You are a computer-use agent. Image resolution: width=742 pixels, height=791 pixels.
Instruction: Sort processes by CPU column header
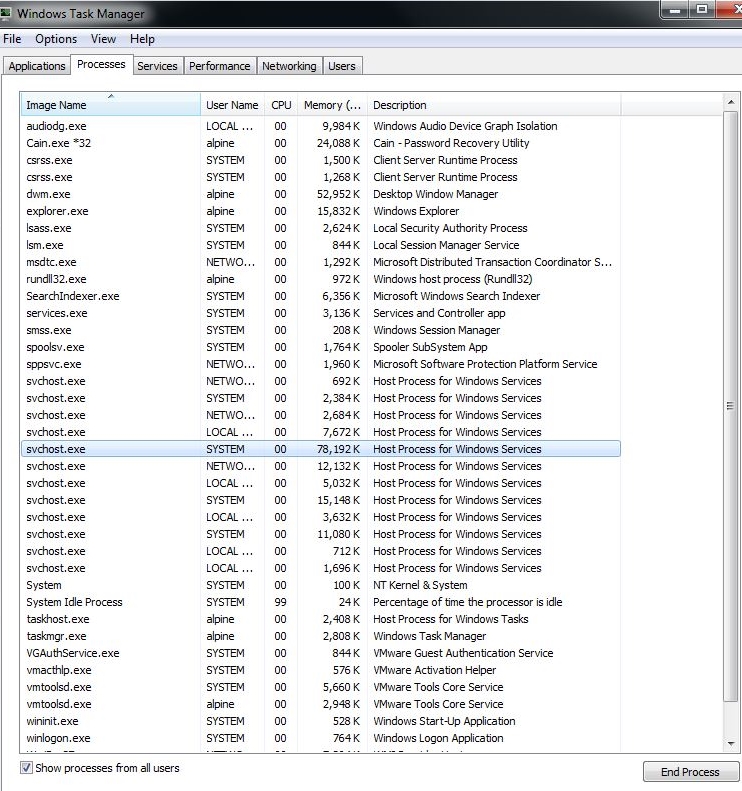[x=281, y=105]
